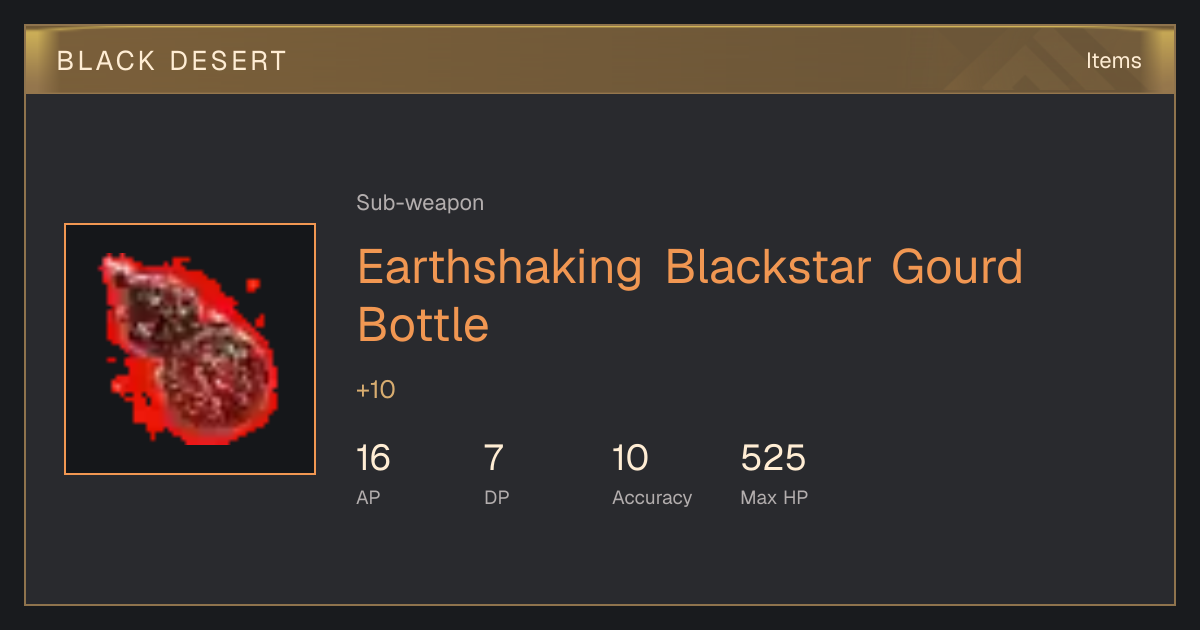Screen dimensions: 1200x630
Task: Open the Items link in header
Action: tap(1113, 61)
